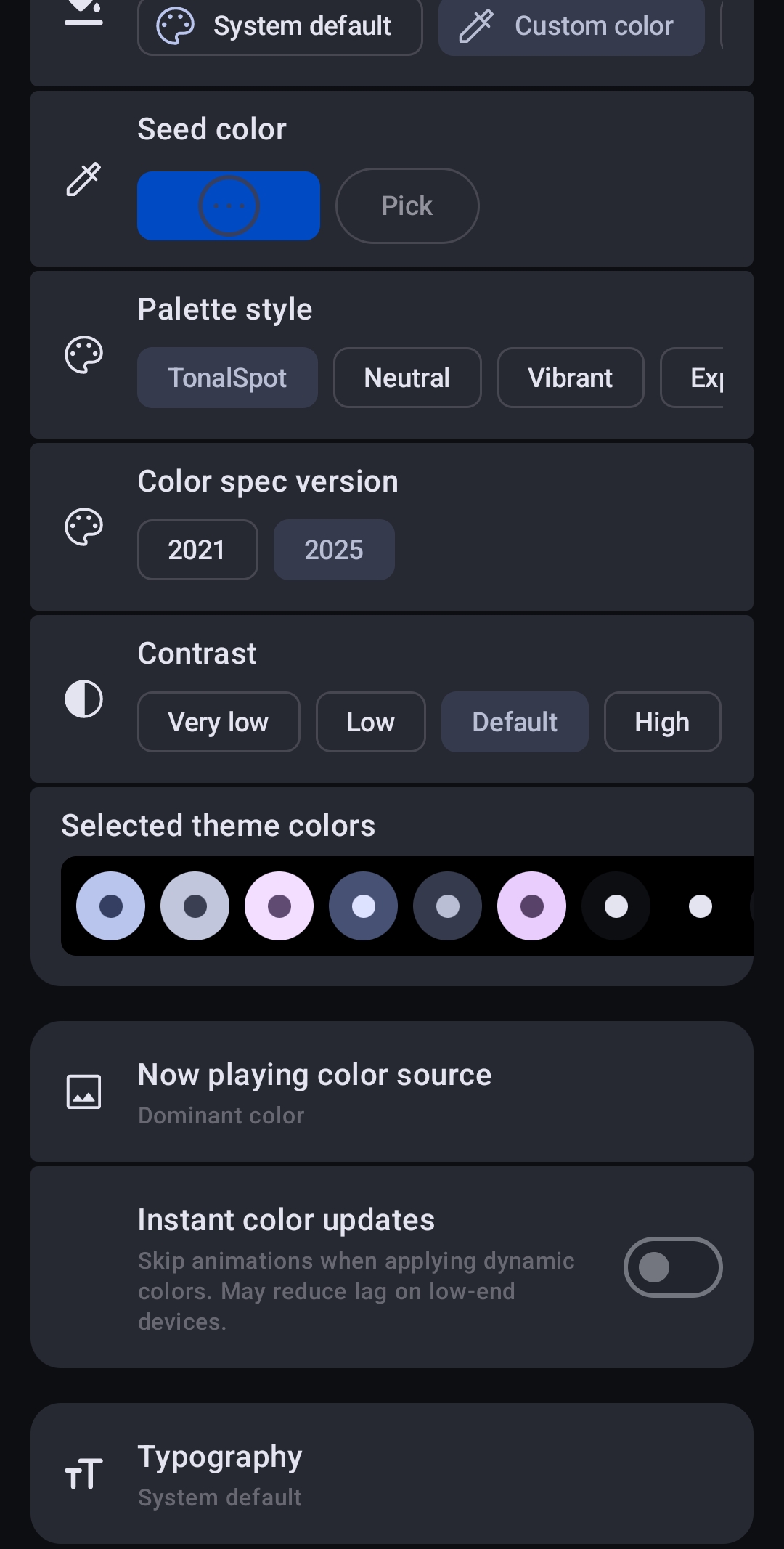Select Very low contrast
This screenshot has width=784, height=1549.
[218, 722]
